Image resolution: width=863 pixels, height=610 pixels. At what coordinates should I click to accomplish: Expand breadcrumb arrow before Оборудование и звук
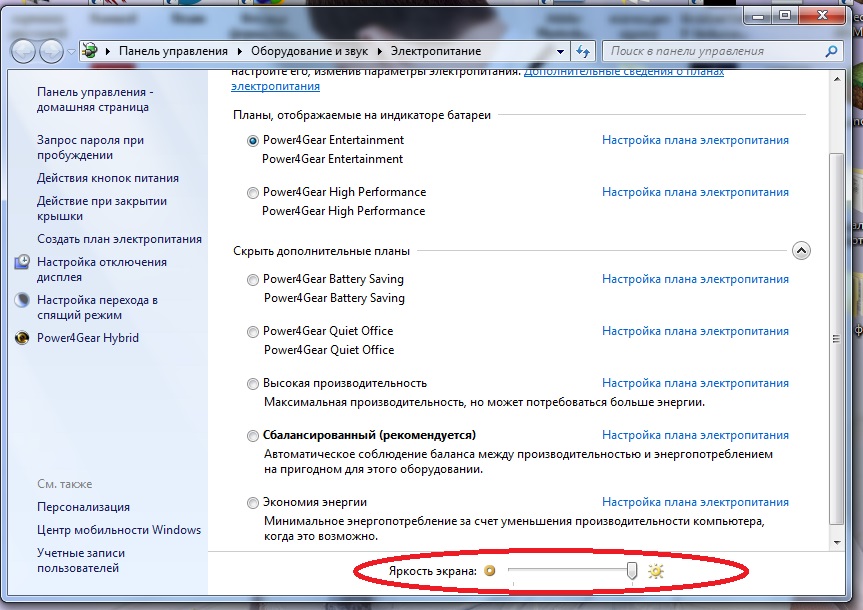tap(240, 51)
